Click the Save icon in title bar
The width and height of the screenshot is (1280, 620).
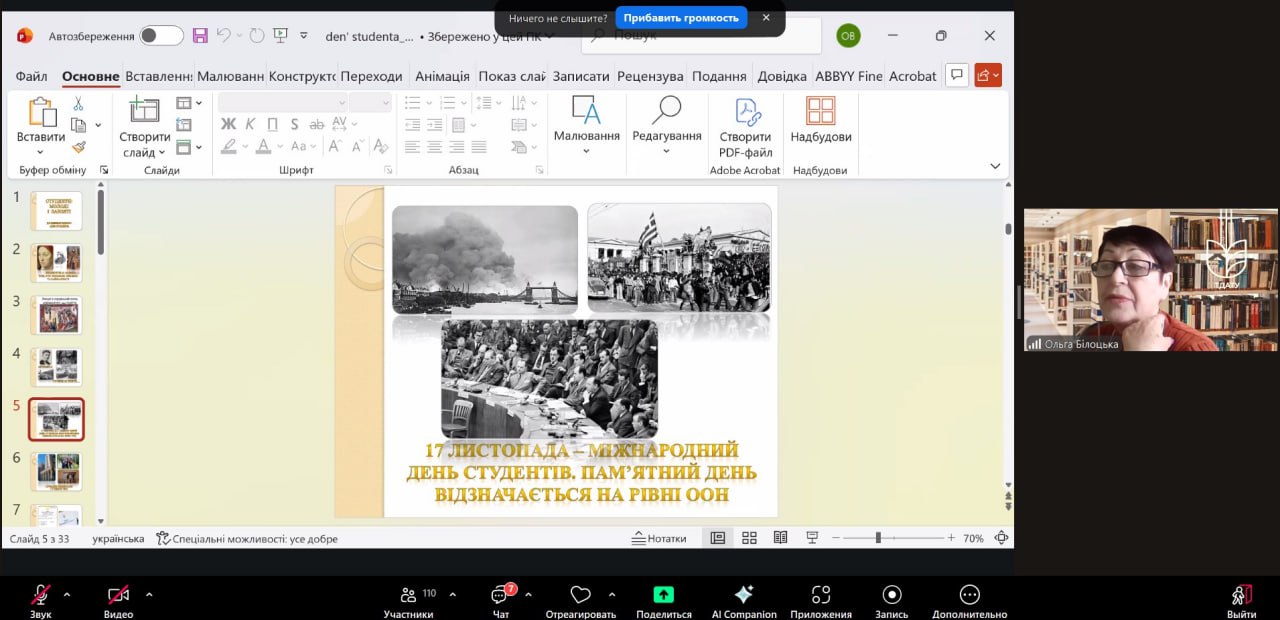pos(200,36)
